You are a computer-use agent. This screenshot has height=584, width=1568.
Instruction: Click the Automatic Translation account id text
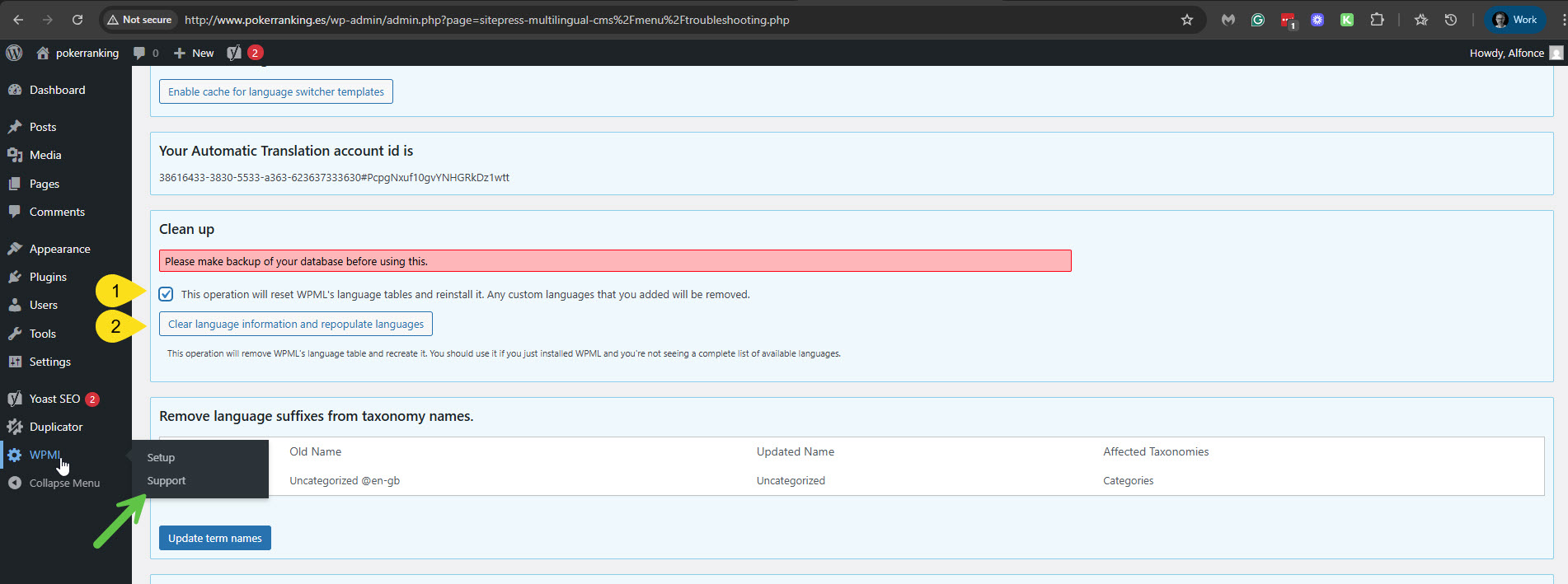tap(334, 177)
